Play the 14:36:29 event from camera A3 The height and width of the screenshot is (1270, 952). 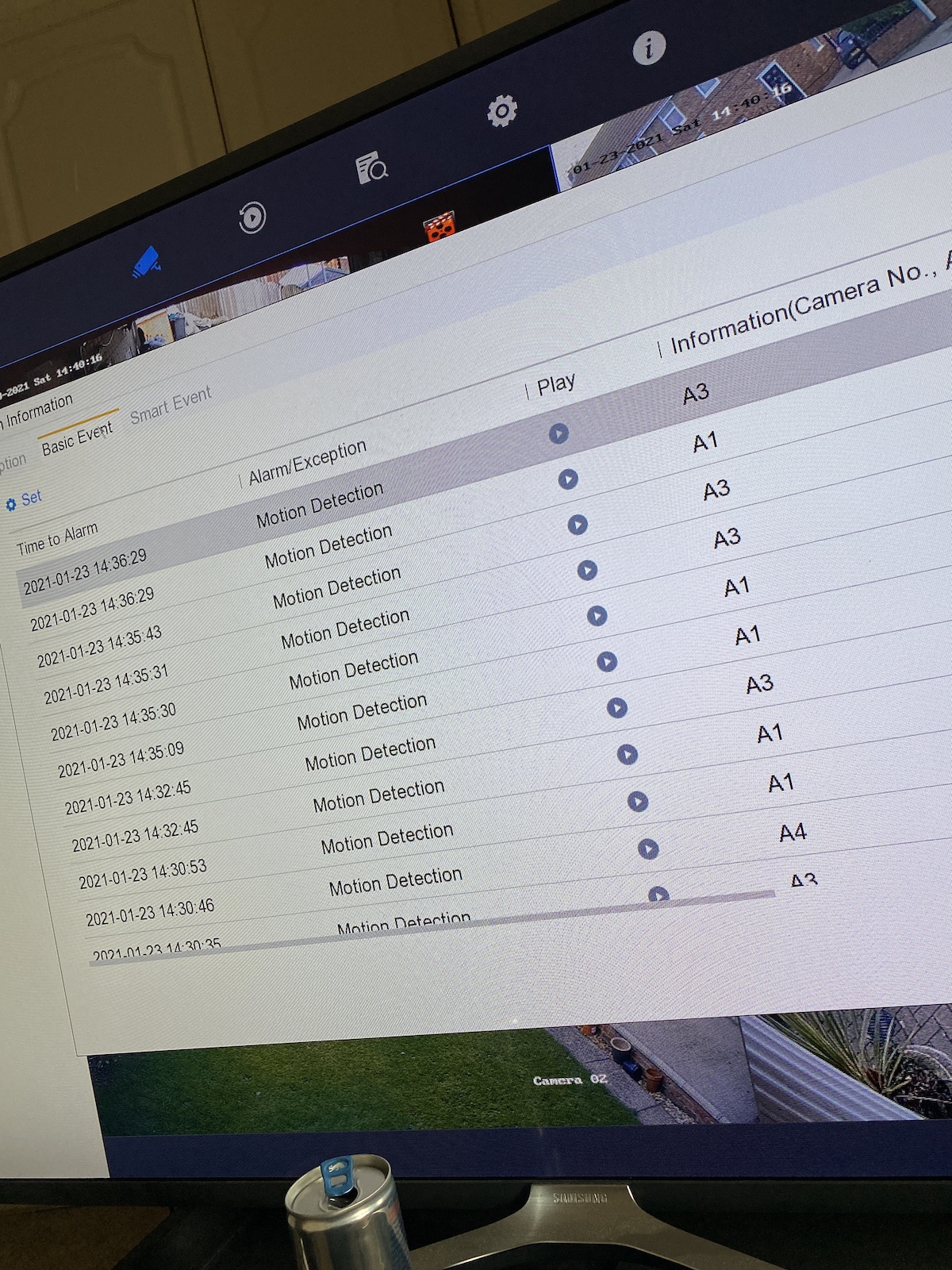[559, 433]
